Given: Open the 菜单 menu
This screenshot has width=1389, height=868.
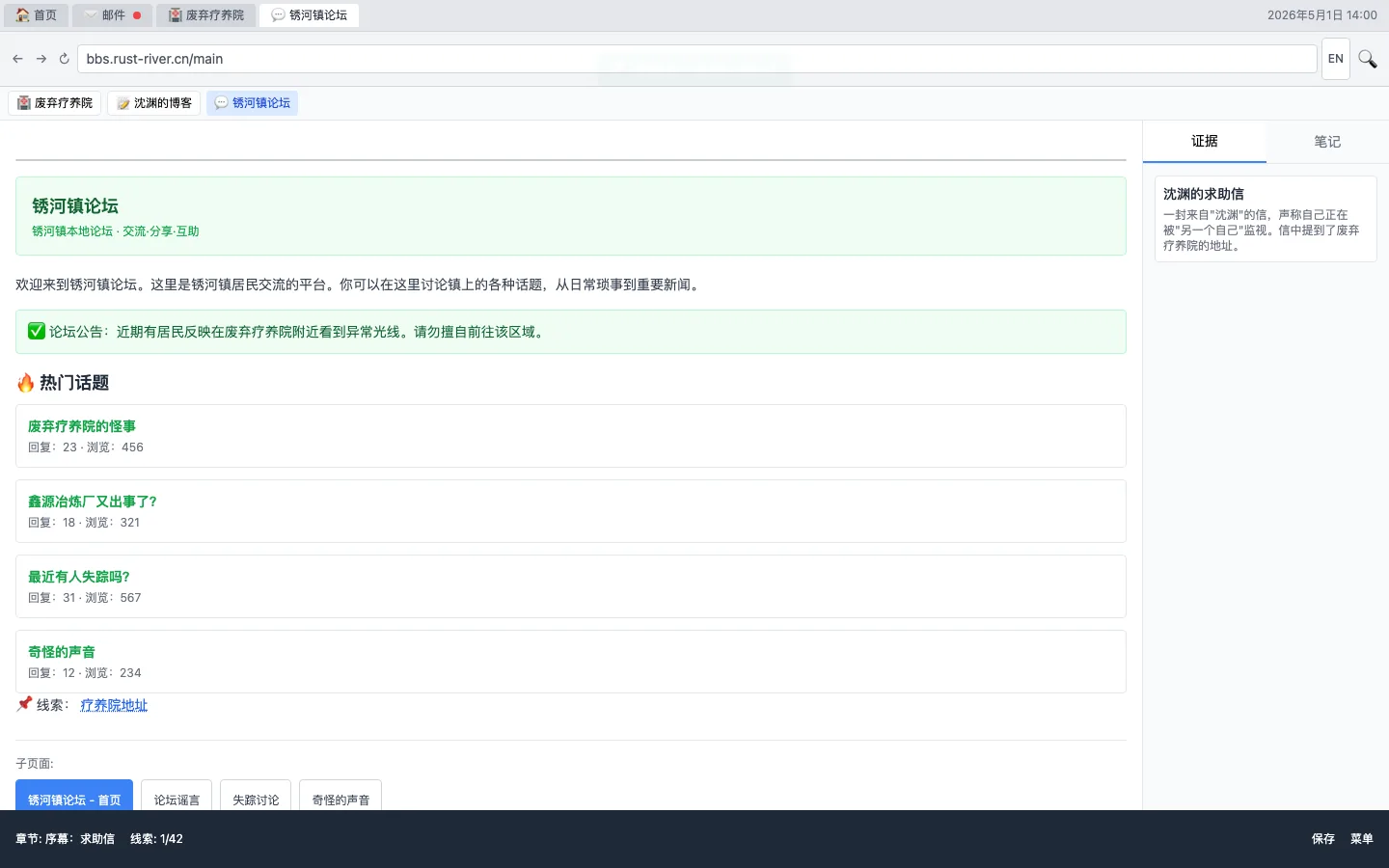Looking at the screenshot, I should [x=1361, y=839].
